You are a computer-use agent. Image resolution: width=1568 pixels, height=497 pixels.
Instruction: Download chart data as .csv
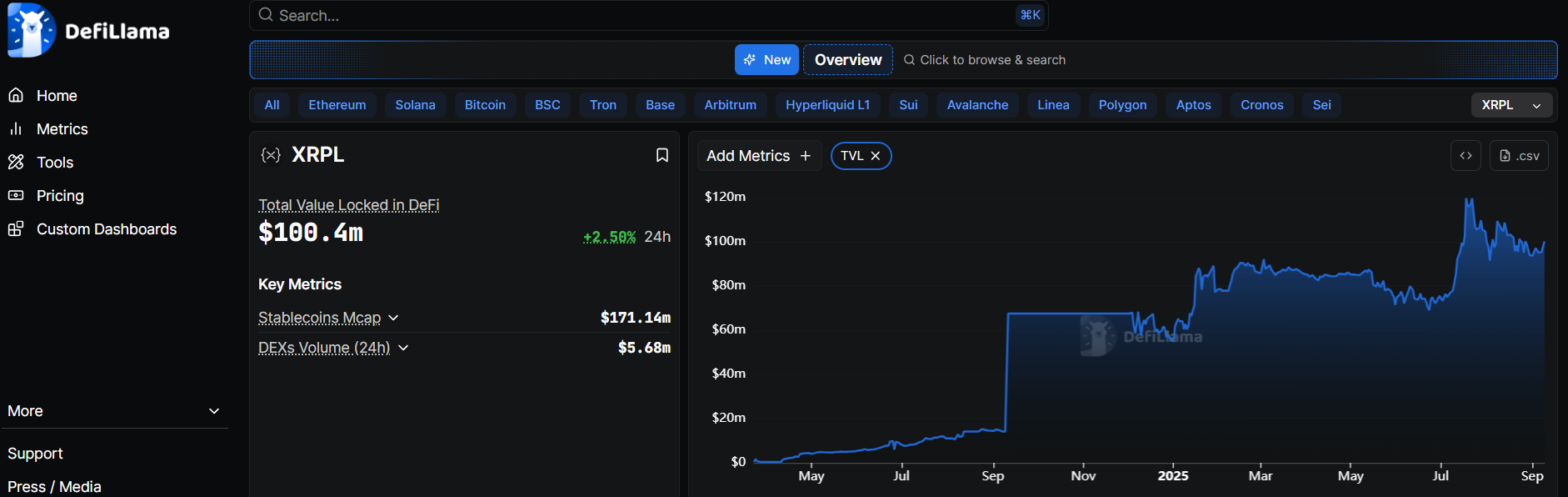[x=1519, y=156]
